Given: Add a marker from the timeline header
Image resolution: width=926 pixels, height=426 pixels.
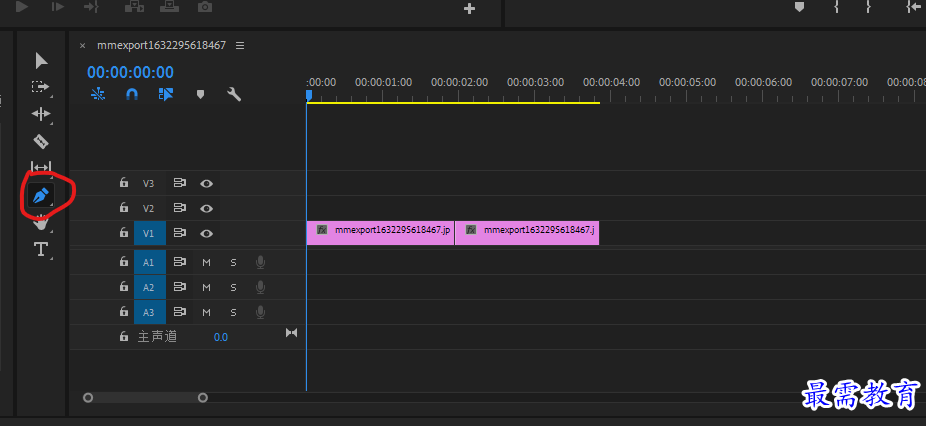Looking at the screenshot, I should click(200, 95).
